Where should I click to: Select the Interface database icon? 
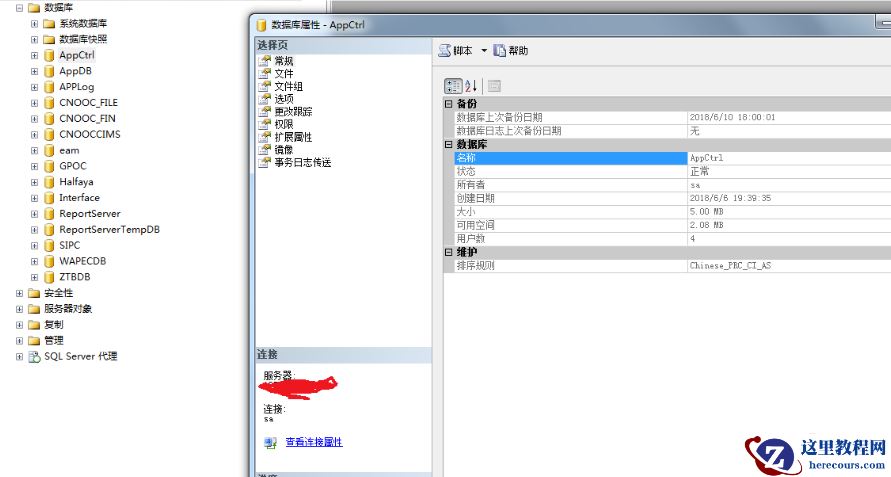pyautogui.click(x=49, y=198)
